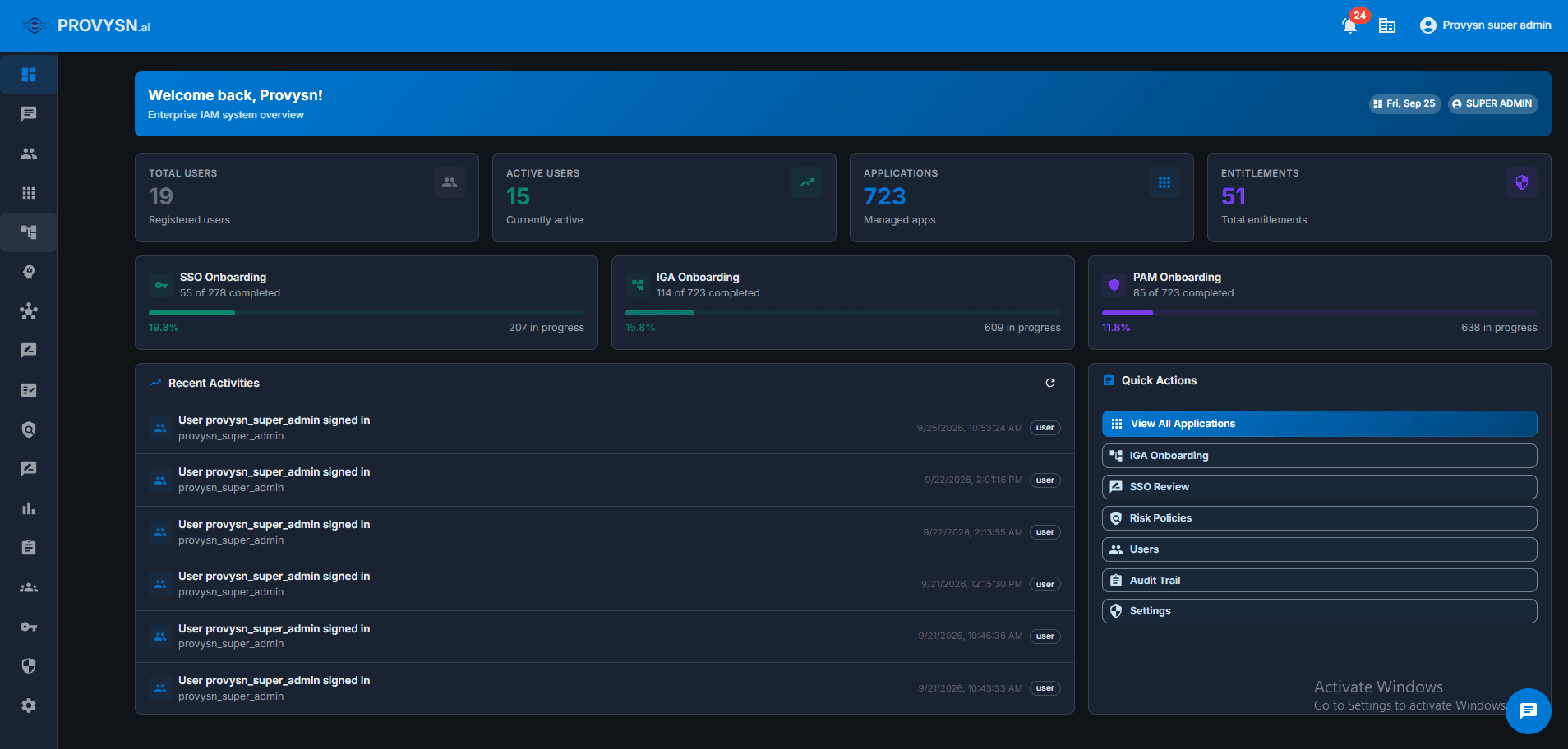Select the sign-in activity from 9/22/2026, 2:01:16 PM
This screenshot has height=749, width=1568.
605,480
